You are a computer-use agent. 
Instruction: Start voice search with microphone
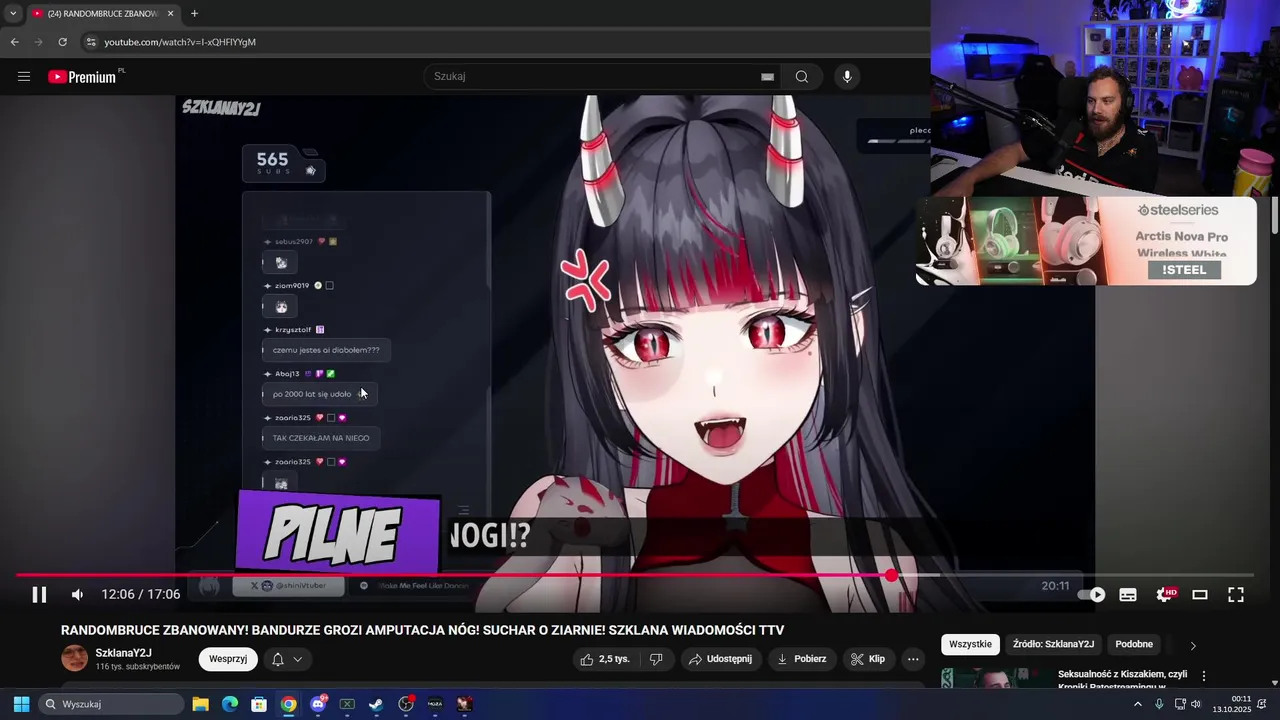tap(847, 77)
